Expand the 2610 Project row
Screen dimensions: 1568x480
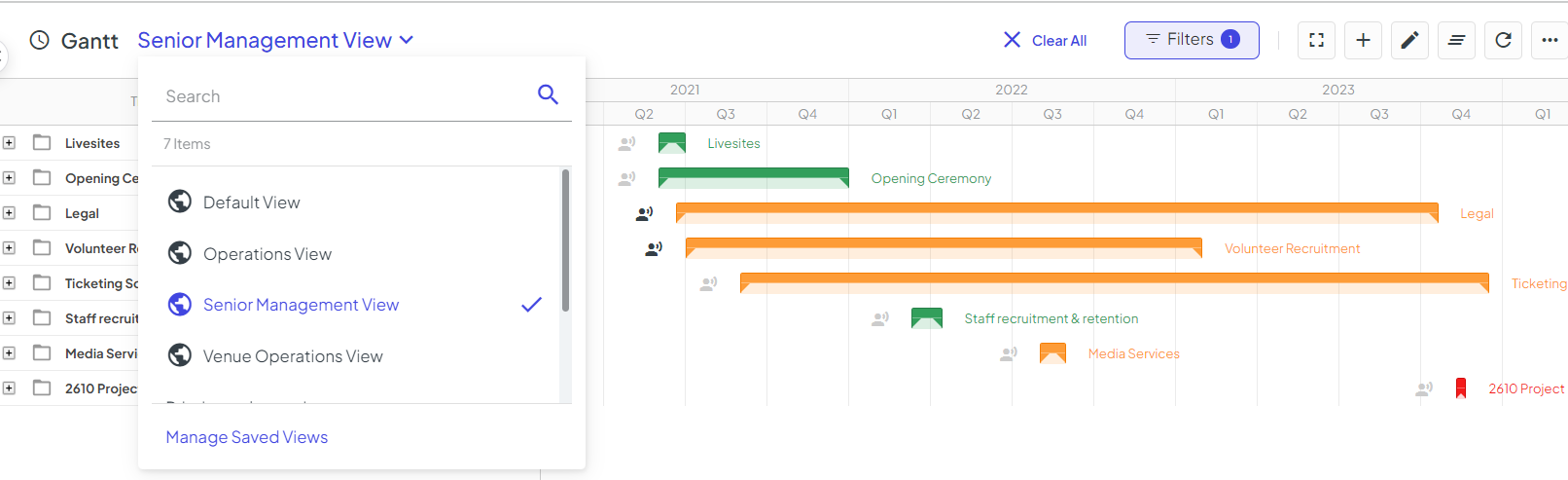[x=9, y=388]
